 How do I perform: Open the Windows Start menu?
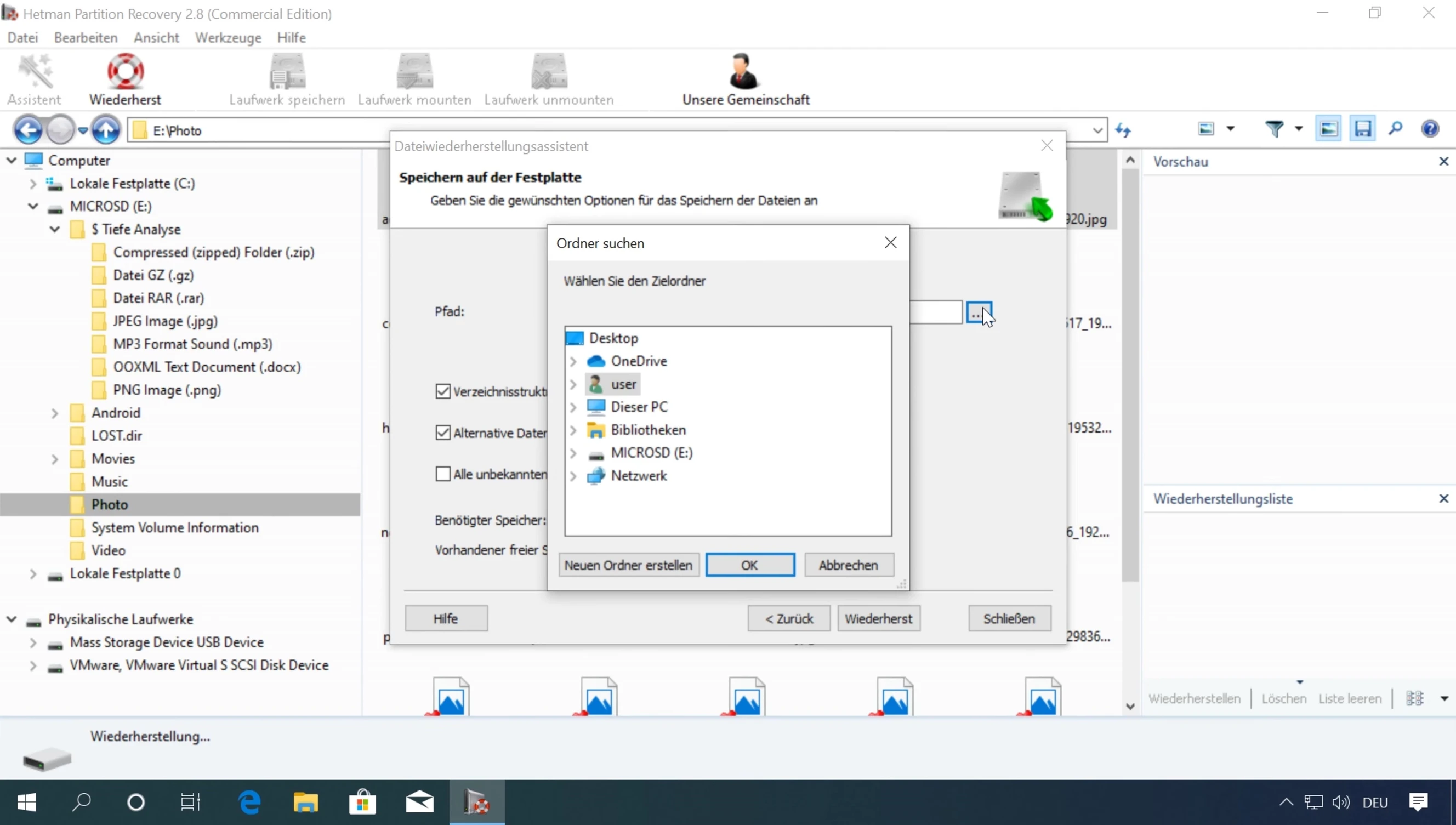27,803
